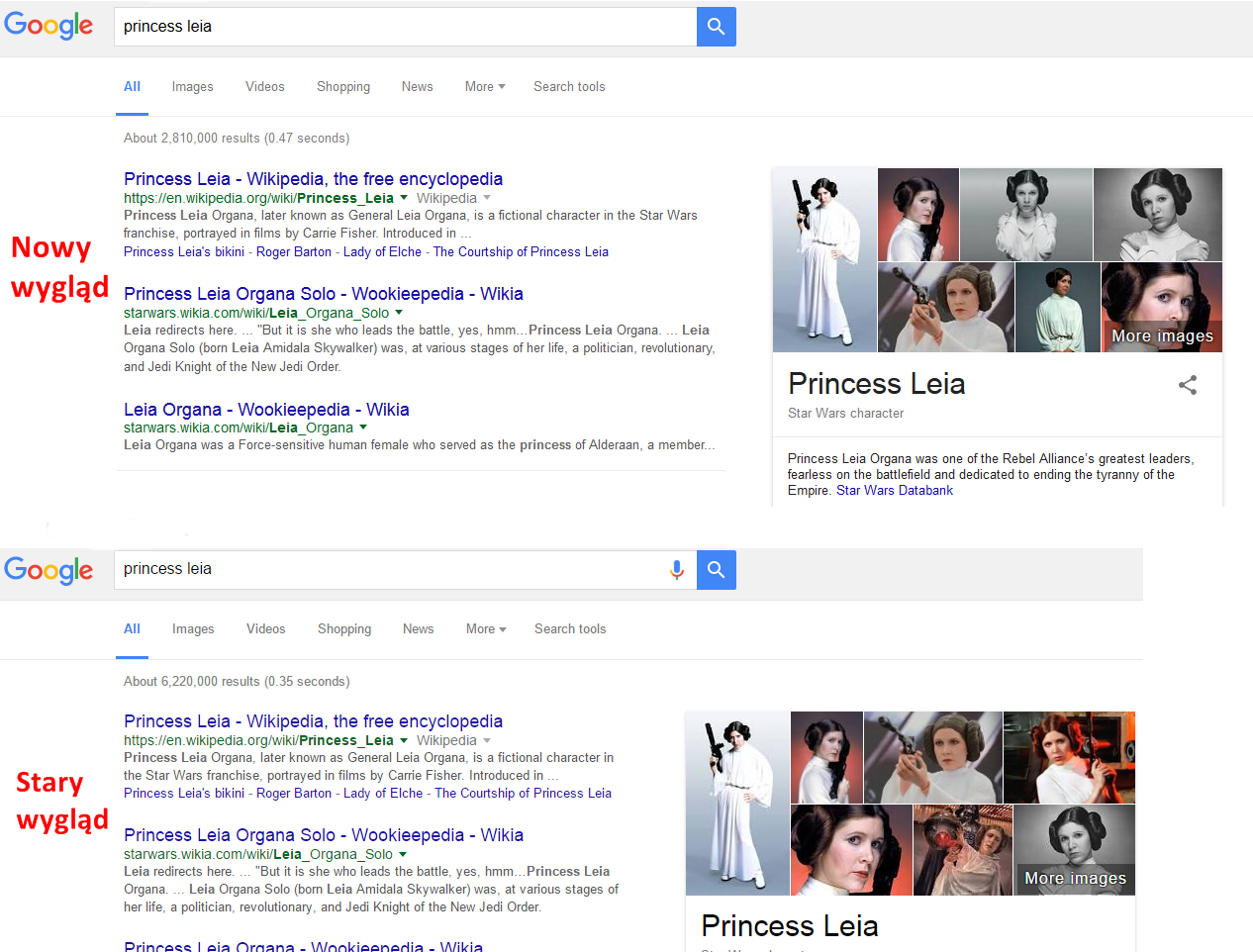Expand green arrow next to Wikipedia URL, old layout
This screenshot has width=1253, height=952.
pos(404,740)
